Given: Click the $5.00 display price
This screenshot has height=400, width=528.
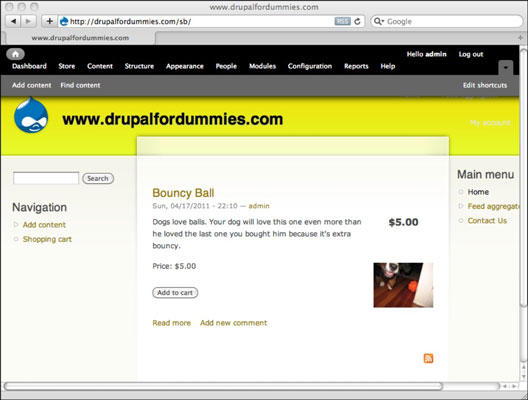Looking at the screenshot, I should (403, 222).
